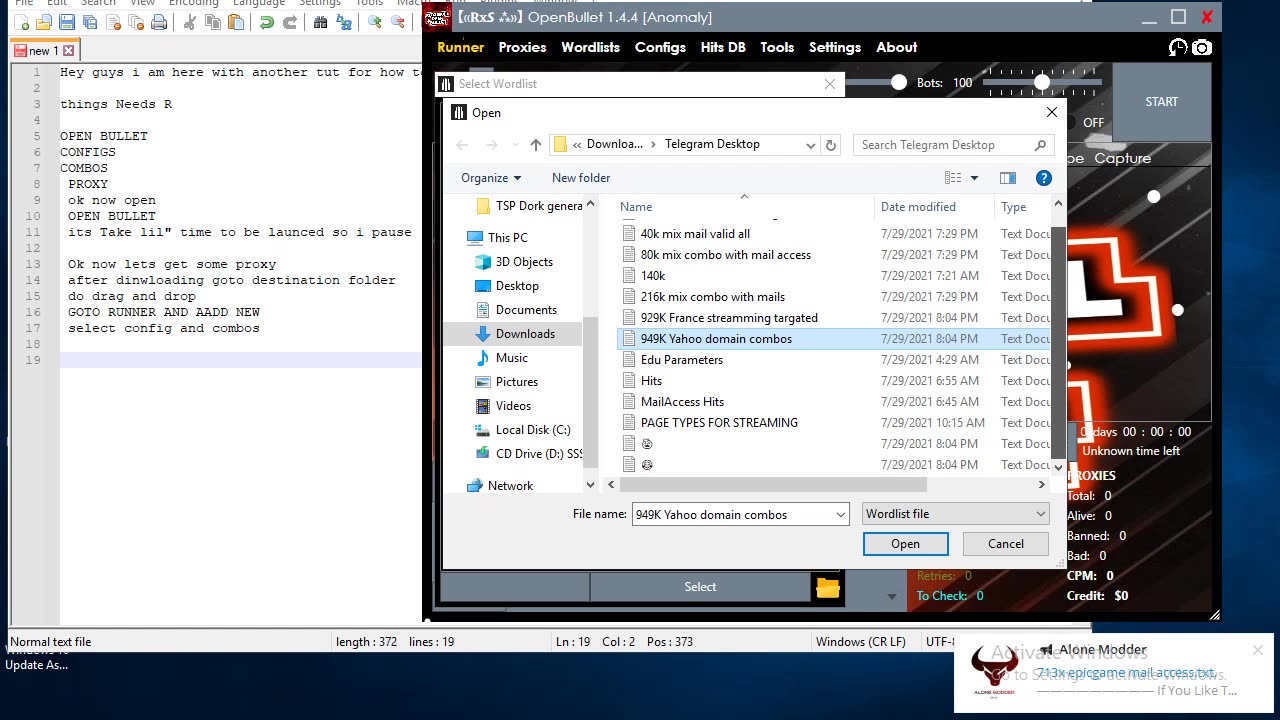Open the Tools tab in OpenBullet
The height and width of the screenshot is (720, 1280).
tap(777, 47)
